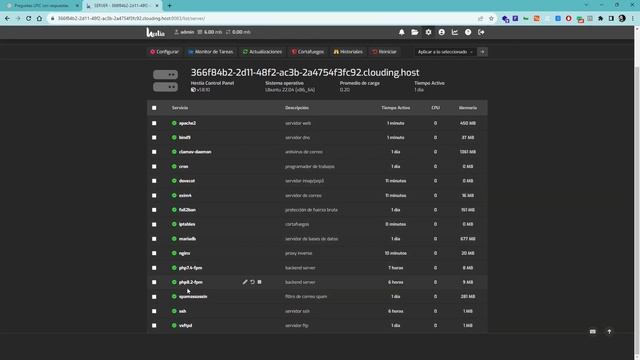Image resolution: width=640 pixels, height=360 pixels.
Task: Click the browser address bar URL
Action: click(x=131, y=18)
